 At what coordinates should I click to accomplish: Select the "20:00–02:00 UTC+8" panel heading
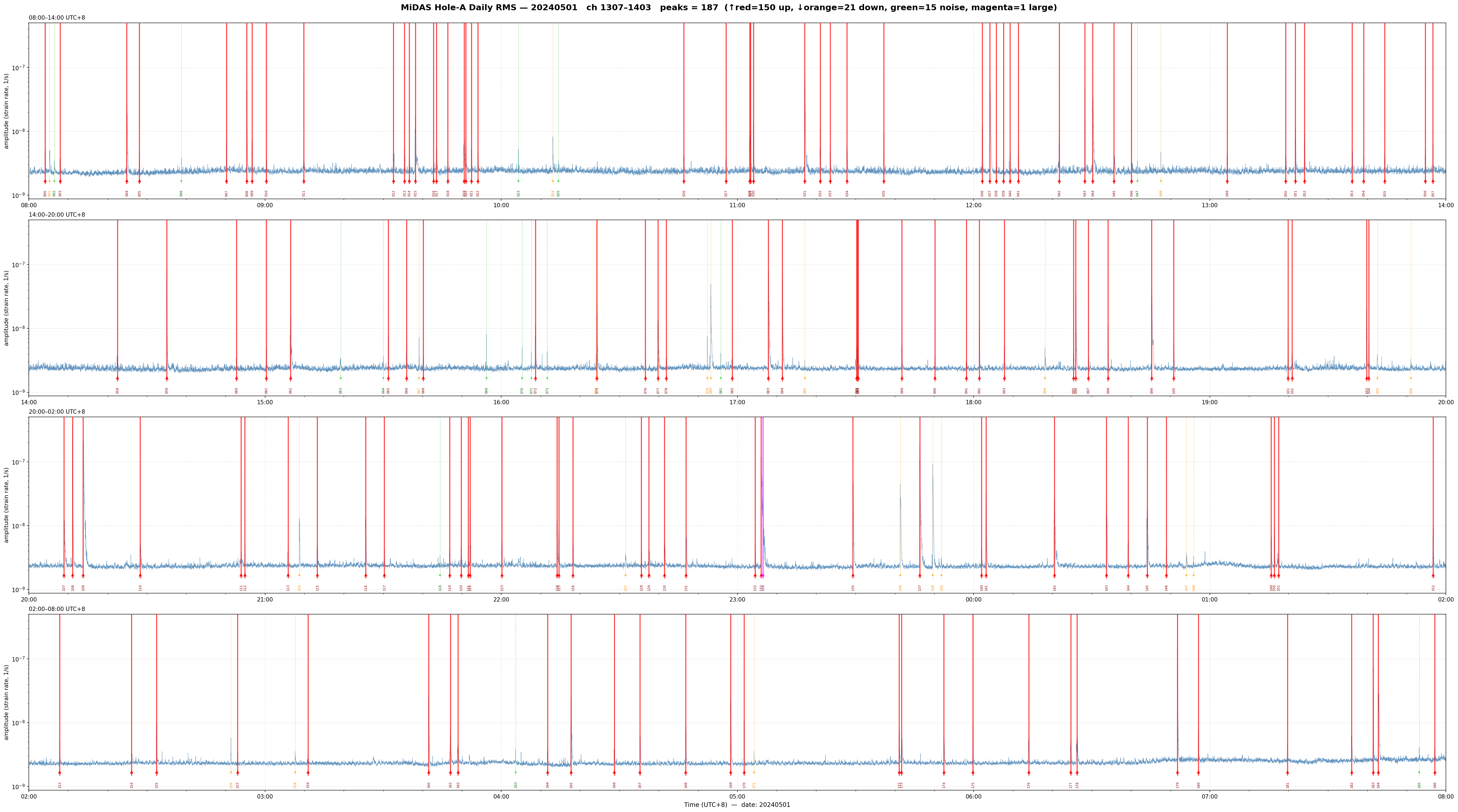pyautogui.click(x=57, y=412)
